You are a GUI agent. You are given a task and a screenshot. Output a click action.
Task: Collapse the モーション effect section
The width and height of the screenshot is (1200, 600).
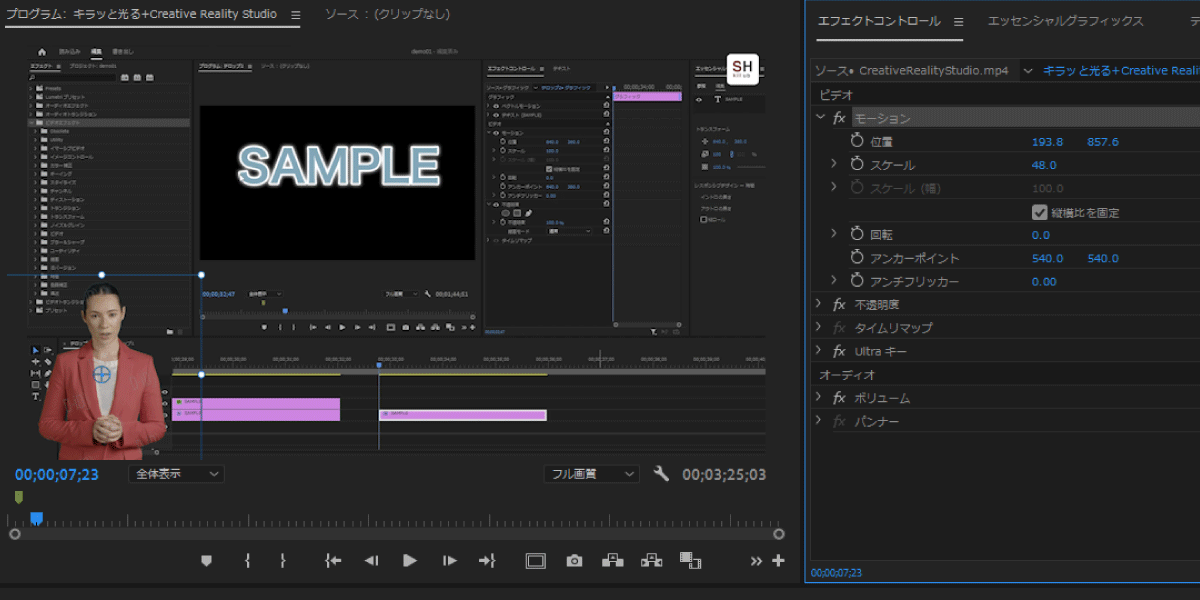click(x=820, y=118)
